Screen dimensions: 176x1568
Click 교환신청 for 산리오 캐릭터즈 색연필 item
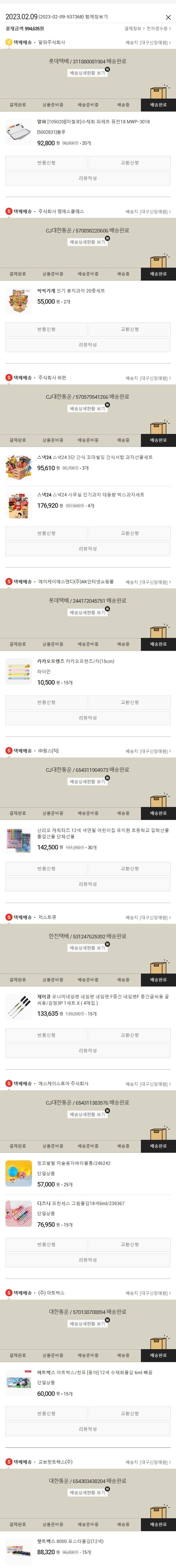[x=130, y=869]
